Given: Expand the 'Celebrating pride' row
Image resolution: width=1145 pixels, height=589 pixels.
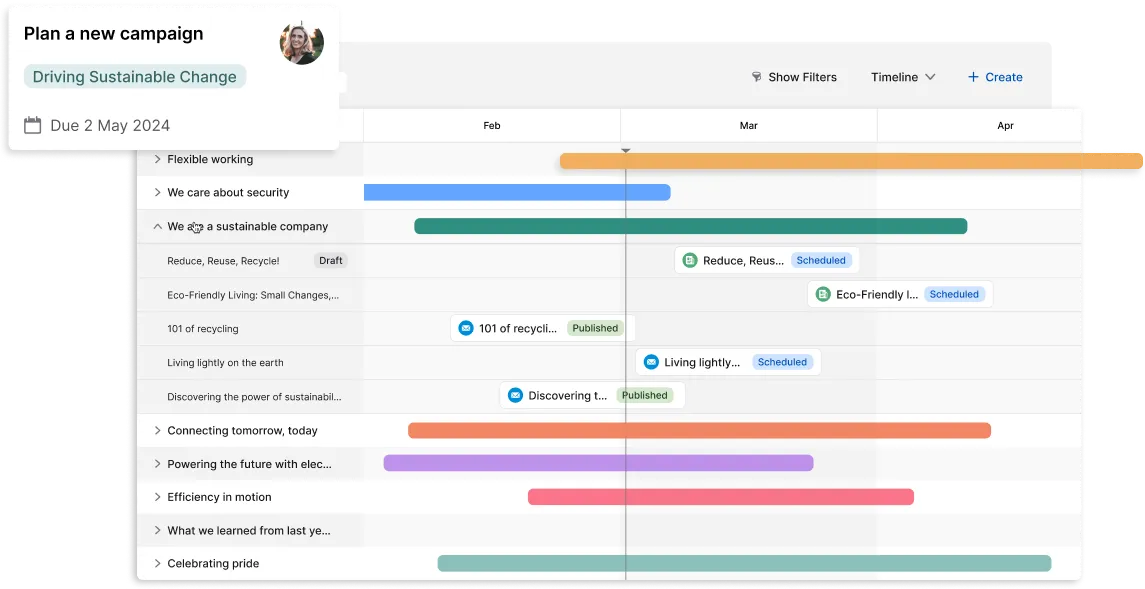Looking at the screenshot, I should coord(156,563).
